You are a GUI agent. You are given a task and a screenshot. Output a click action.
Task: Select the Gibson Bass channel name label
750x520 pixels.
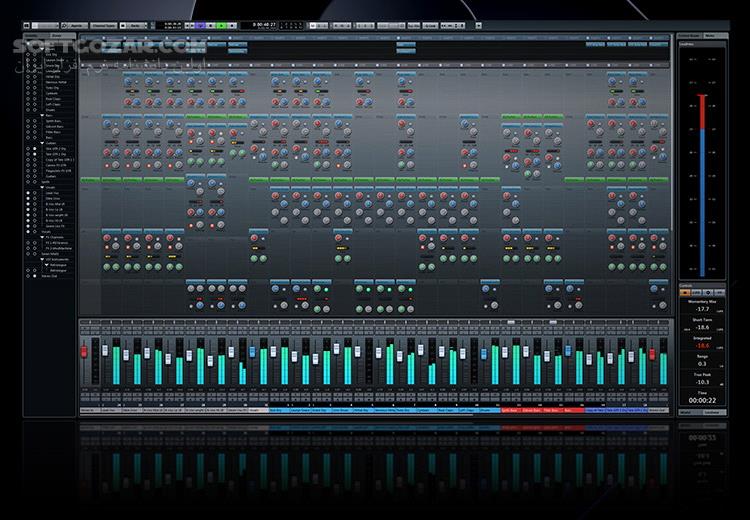[532, 410]
